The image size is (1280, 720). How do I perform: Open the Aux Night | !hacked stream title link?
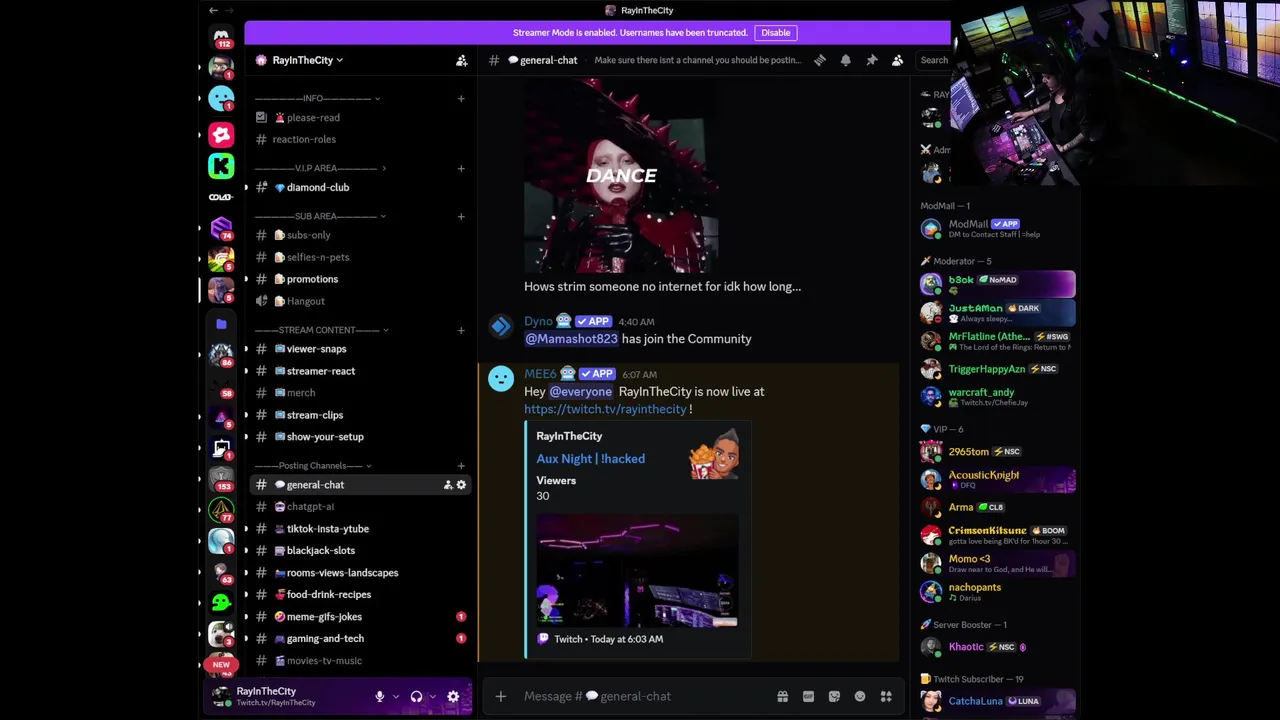pos(590,458)
